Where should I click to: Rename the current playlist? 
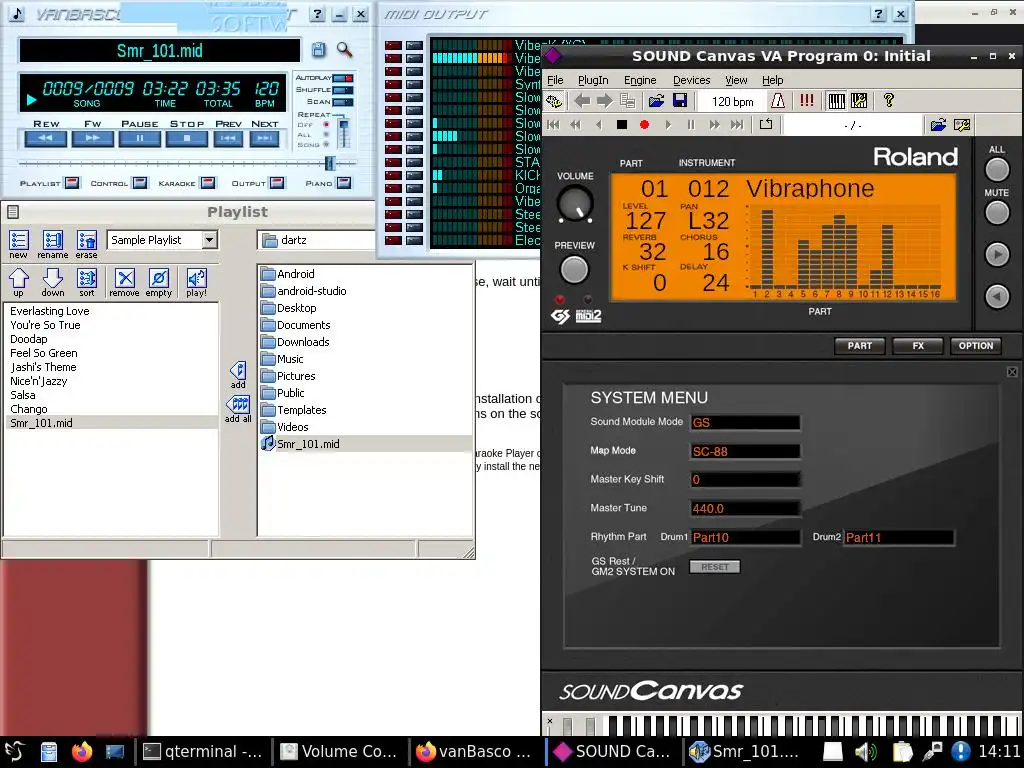[x=52, y=244]
